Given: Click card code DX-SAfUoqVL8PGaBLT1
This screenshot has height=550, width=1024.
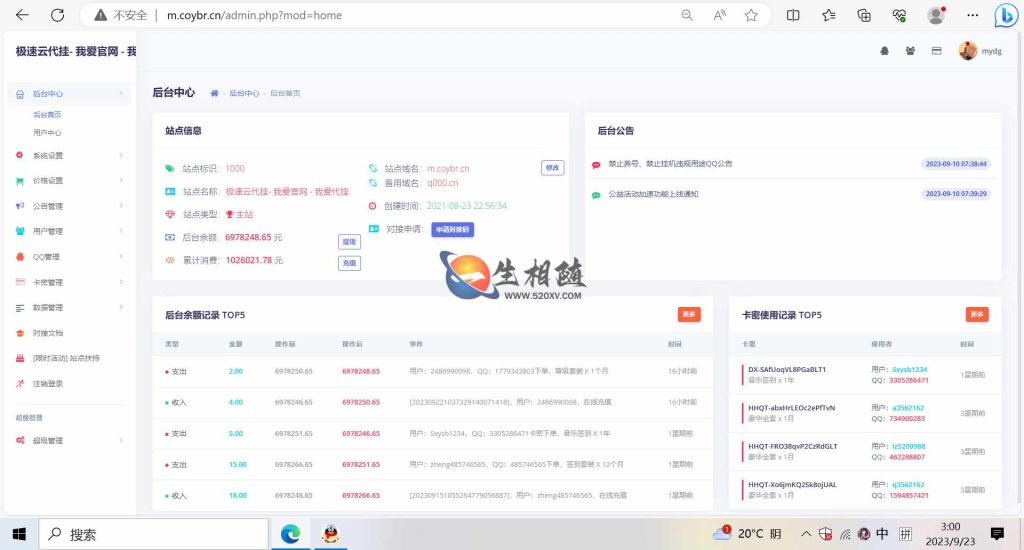Looking at the screenshot, I should pyautogui.click(x=787, y=370).
